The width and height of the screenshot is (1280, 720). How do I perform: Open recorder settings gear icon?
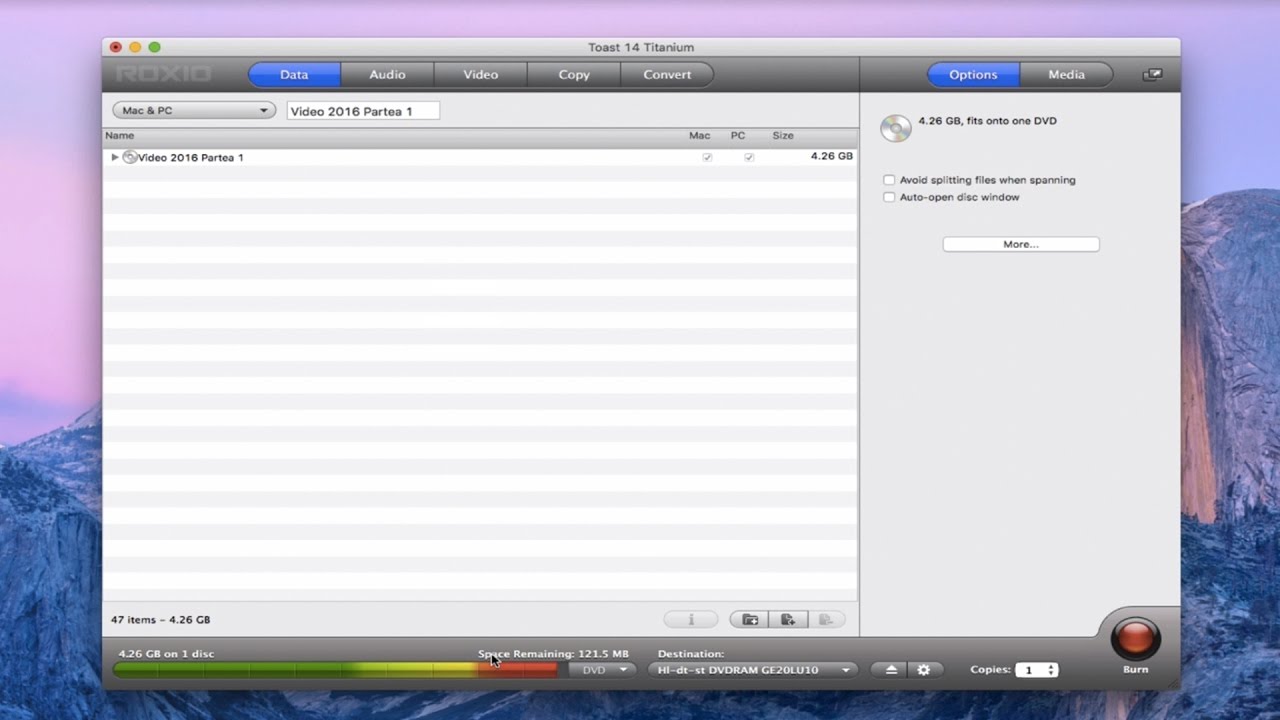924,670
